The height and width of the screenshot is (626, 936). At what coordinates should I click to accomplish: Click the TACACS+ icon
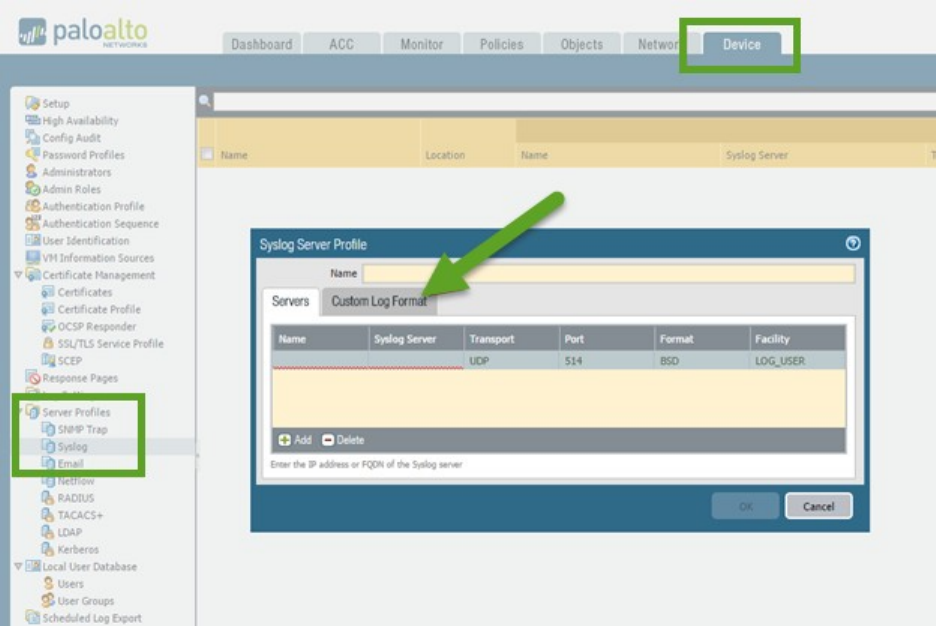(48, 515)
